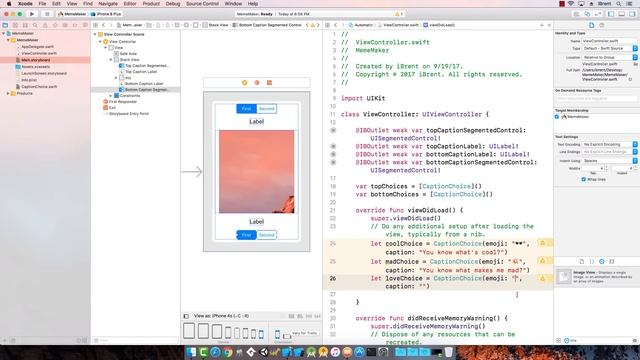Open the Product menu
Viewport: 640px width, 360px height.
pyautogui.click(x=151, y=4)
